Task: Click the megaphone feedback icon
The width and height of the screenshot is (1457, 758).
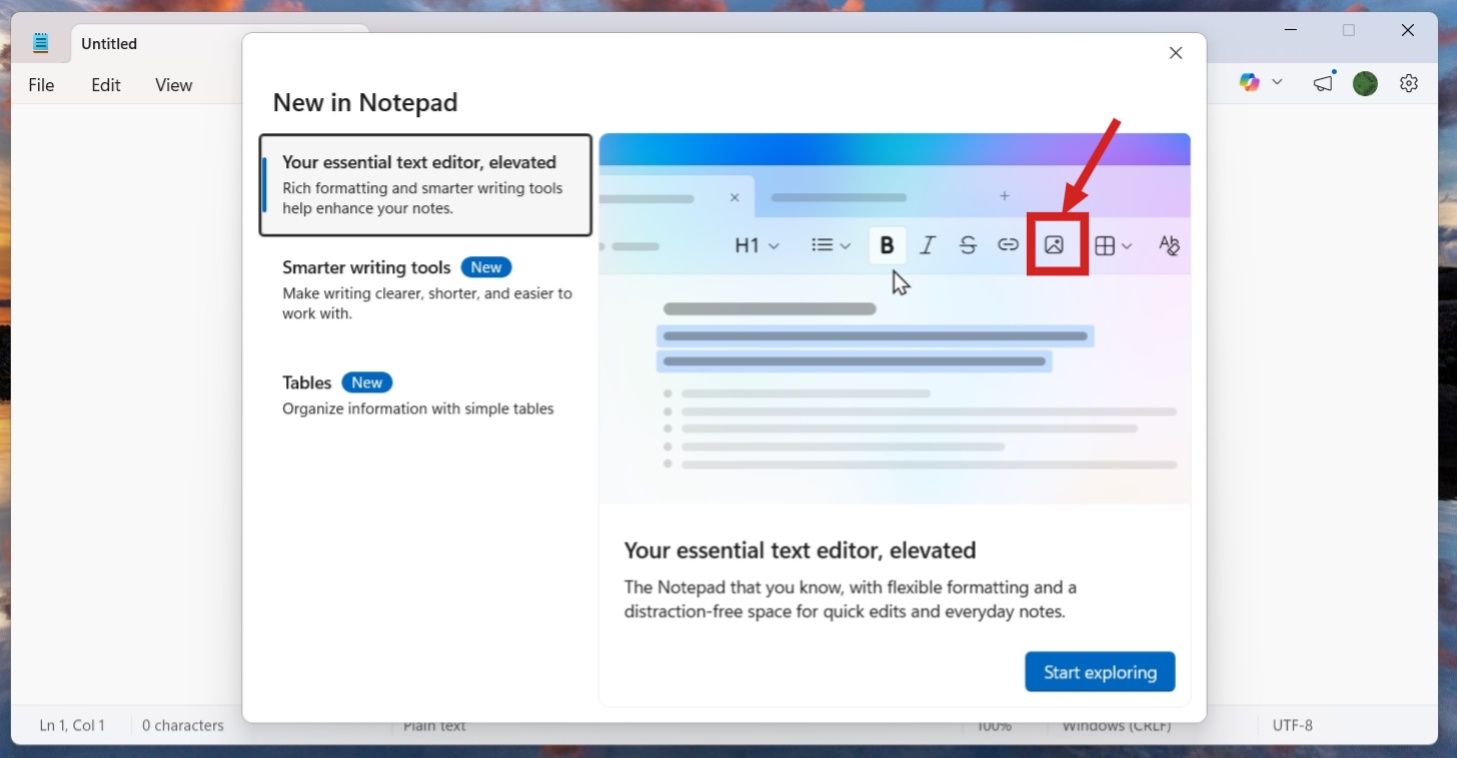Action: click(1324, 84)
